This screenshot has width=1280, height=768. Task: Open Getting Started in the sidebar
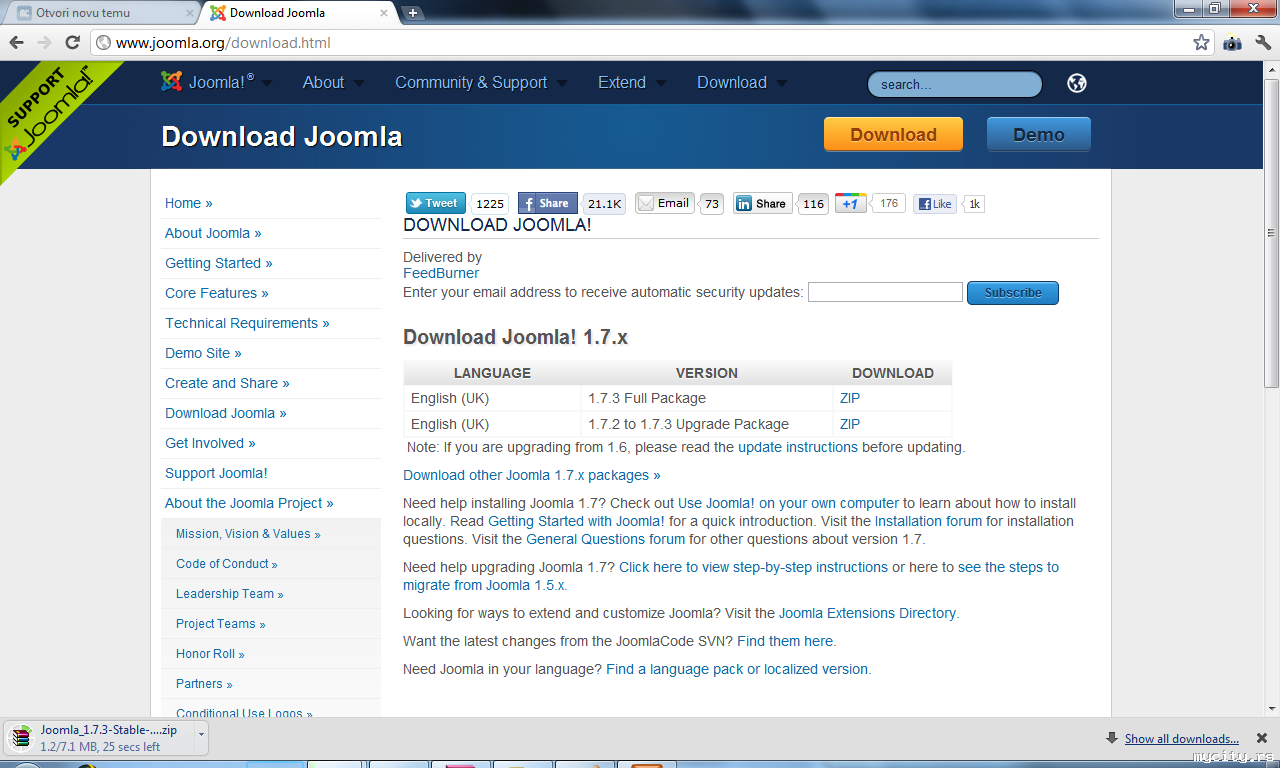219,263
